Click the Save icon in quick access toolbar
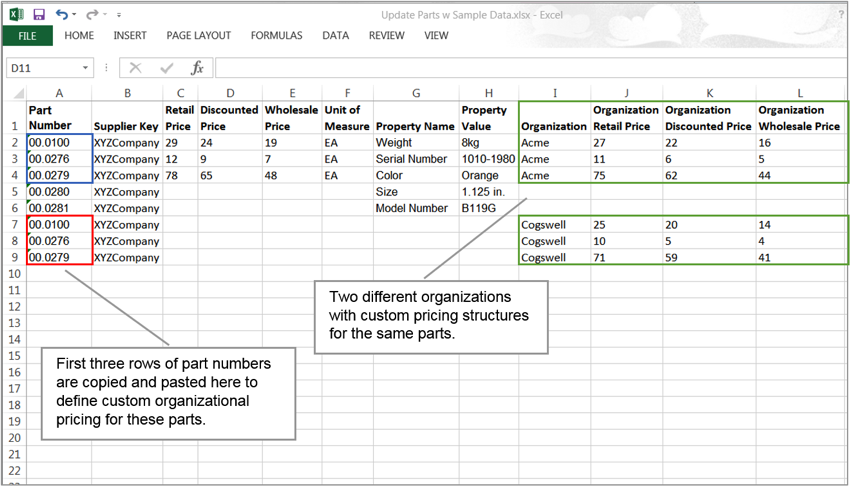851x487 pixels. point(39,15)
